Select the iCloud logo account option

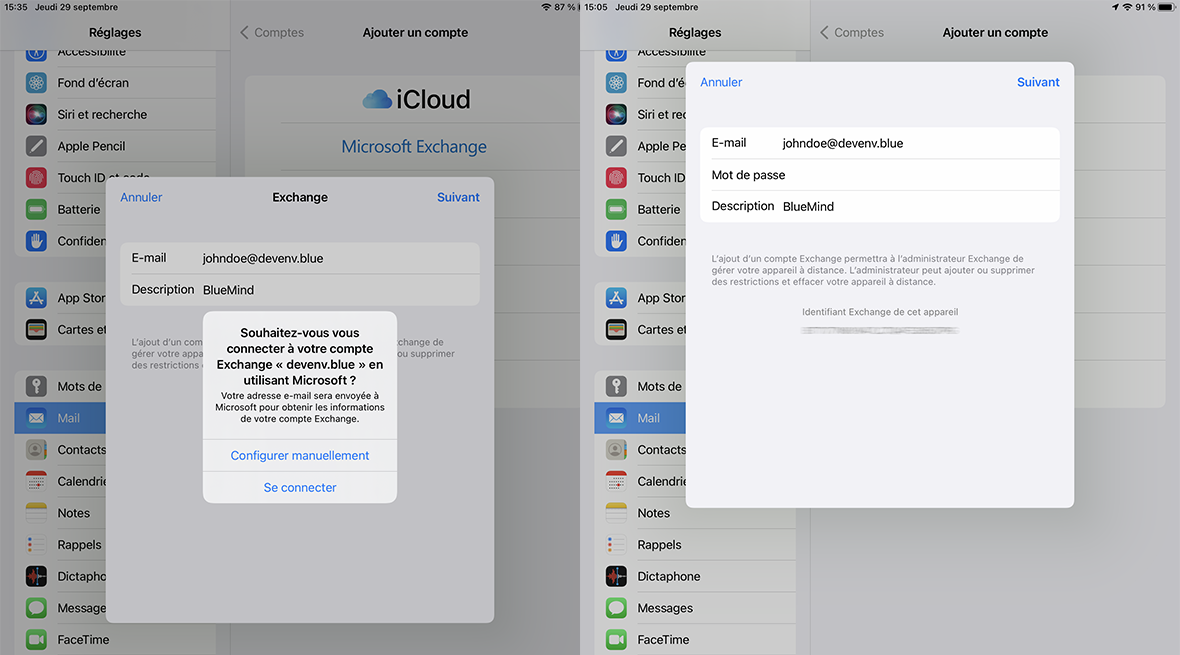click(415, 100)
